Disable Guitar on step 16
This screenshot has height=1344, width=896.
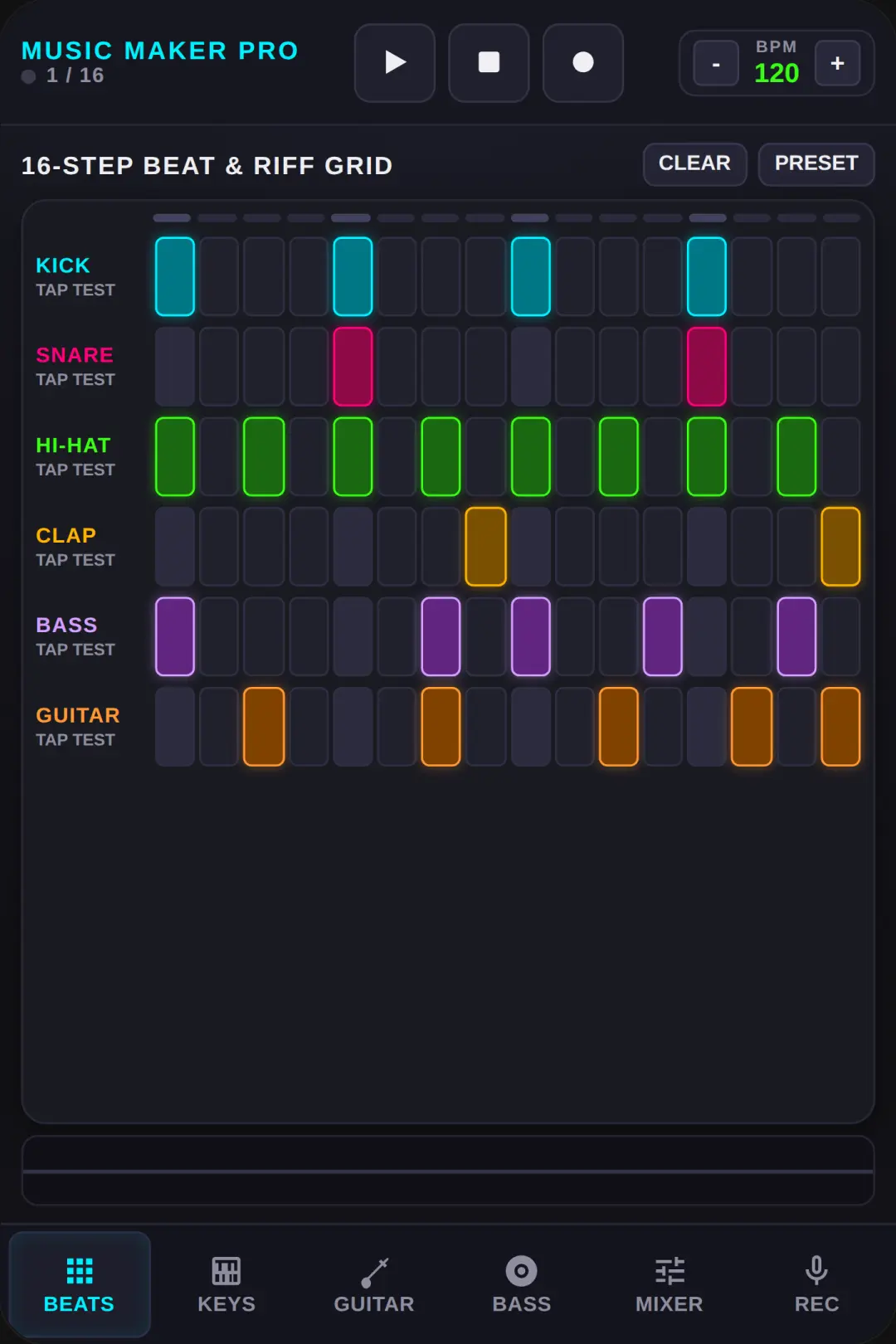coord(840,727)
